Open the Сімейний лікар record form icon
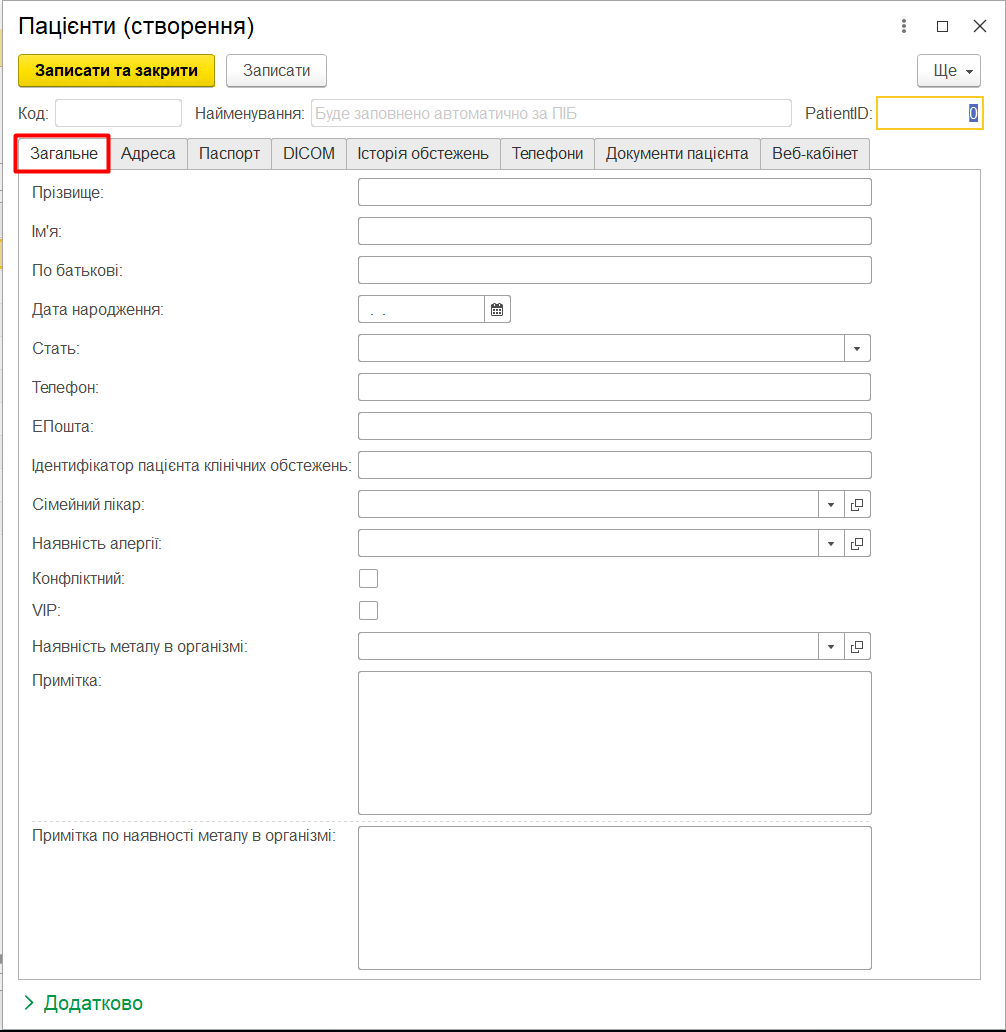This screenshot has height=1032, width=1006. click(857, 505)
